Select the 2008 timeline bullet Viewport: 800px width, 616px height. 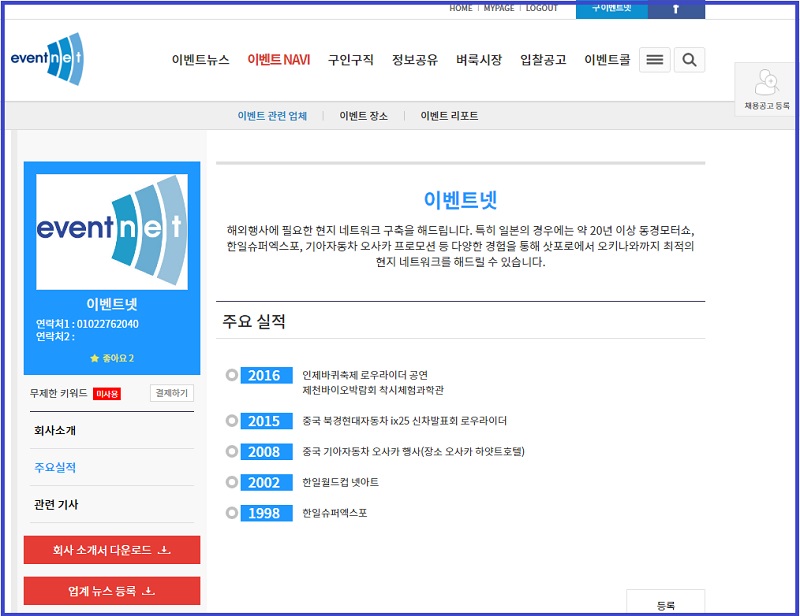click(232, 451)
